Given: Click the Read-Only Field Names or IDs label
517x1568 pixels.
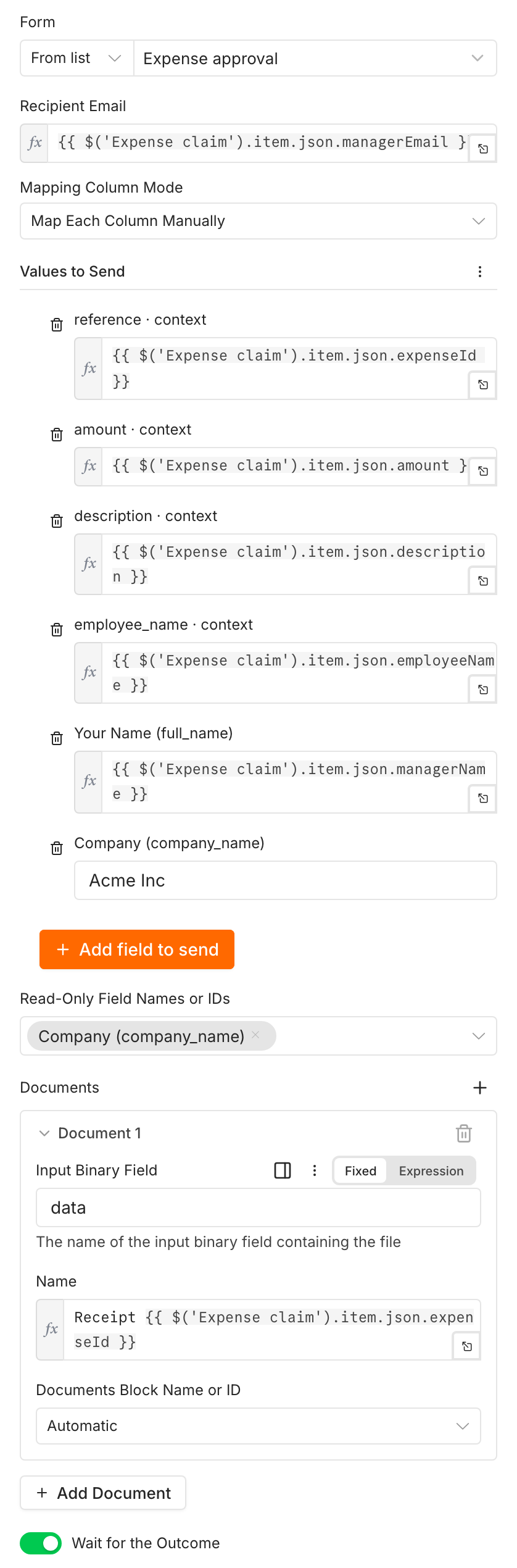Looking at the screenshot, I should (125, 999).
